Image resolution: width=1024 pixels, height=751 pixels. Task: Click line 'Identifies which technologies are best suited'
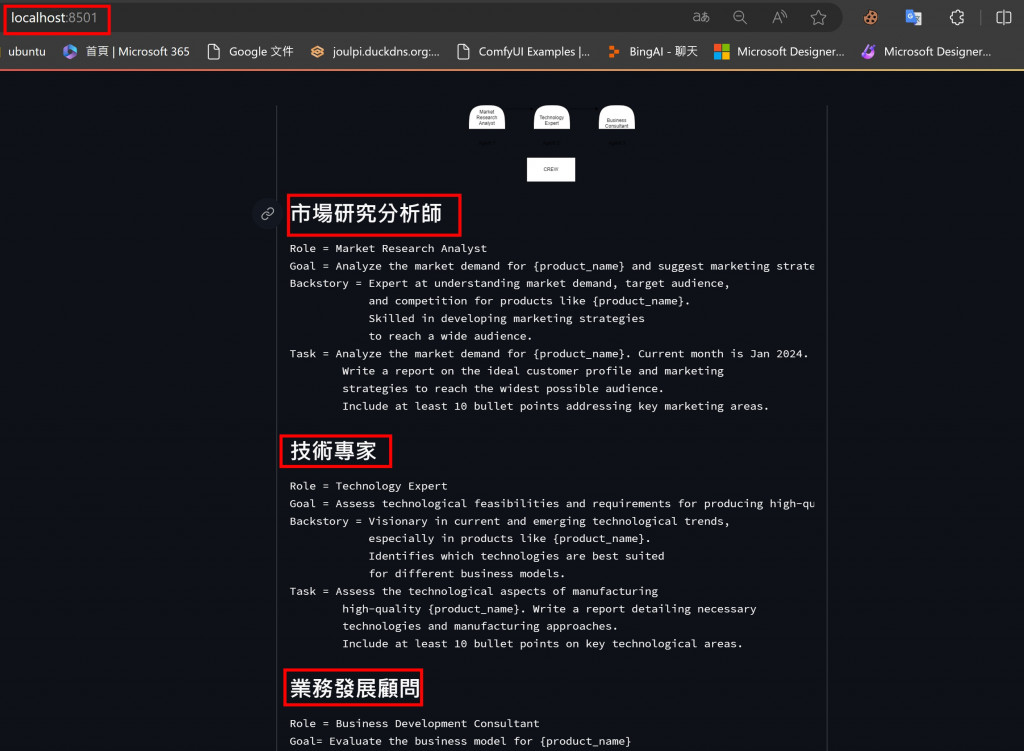point(516,556)
